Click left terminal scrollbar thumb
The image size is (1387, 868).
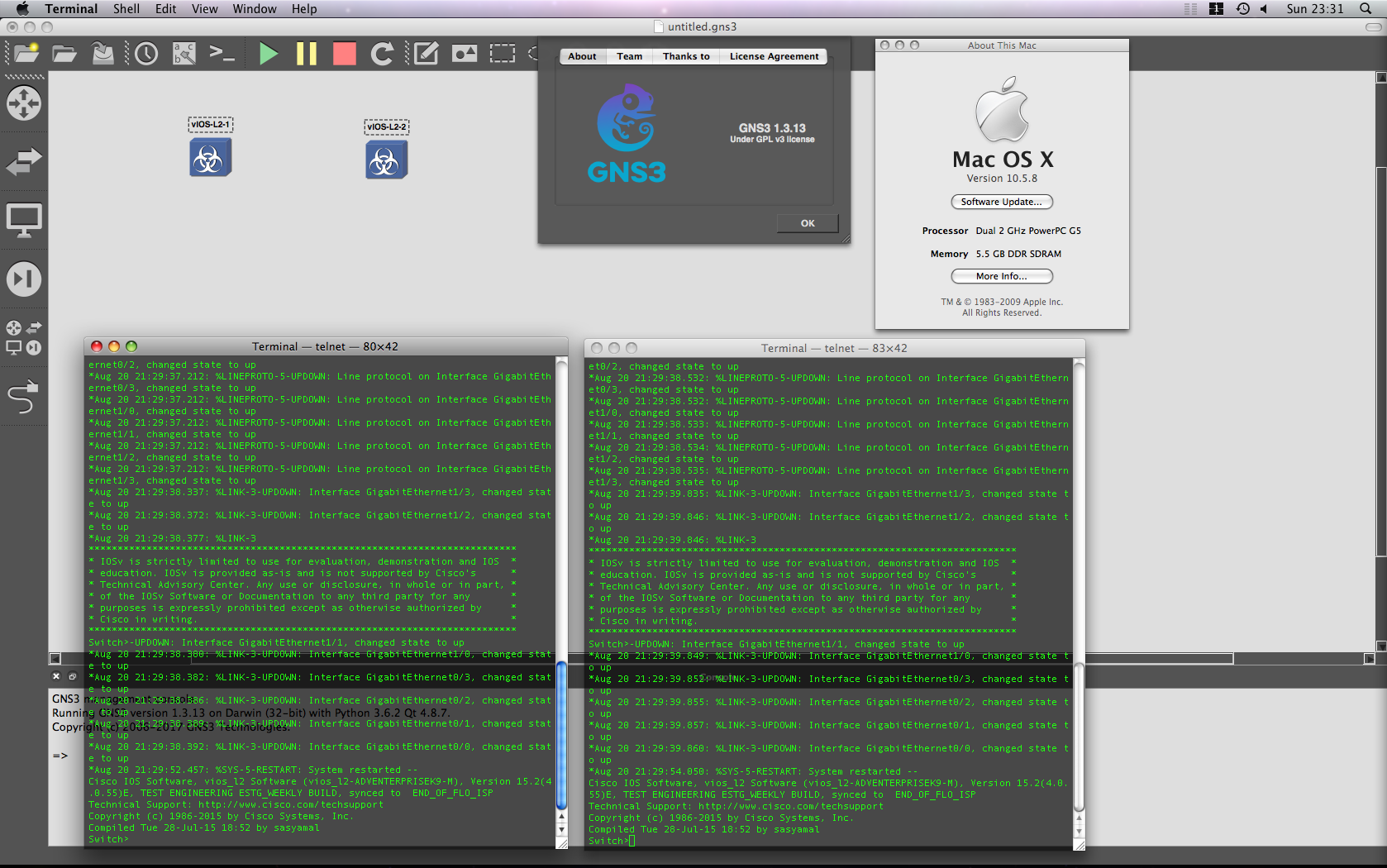tap(562, 736)
